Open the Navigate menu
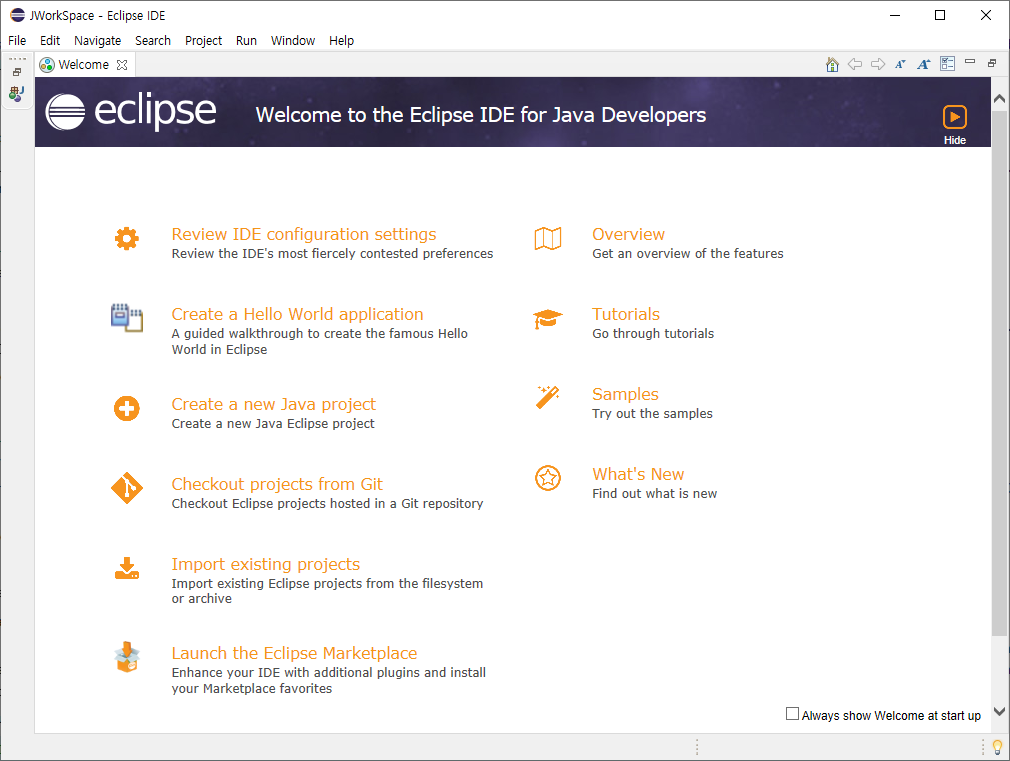 97,41
